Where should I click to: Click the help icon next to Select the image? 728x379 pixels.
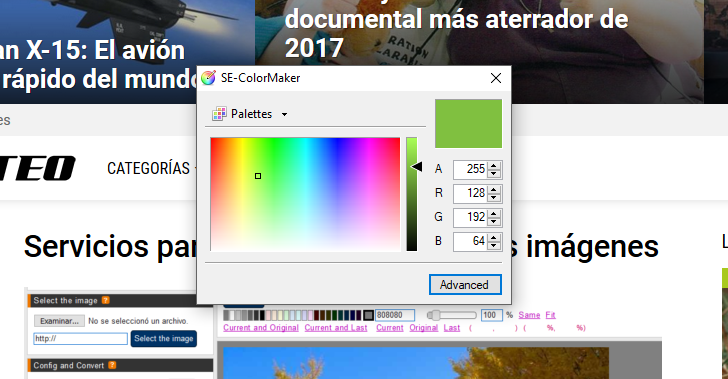coord(106,301)
